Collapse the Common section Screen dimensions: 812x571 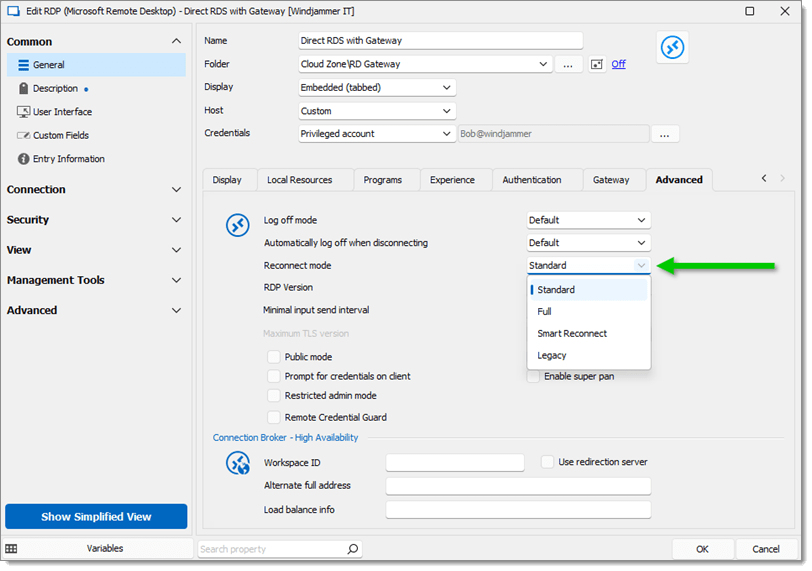176,41
